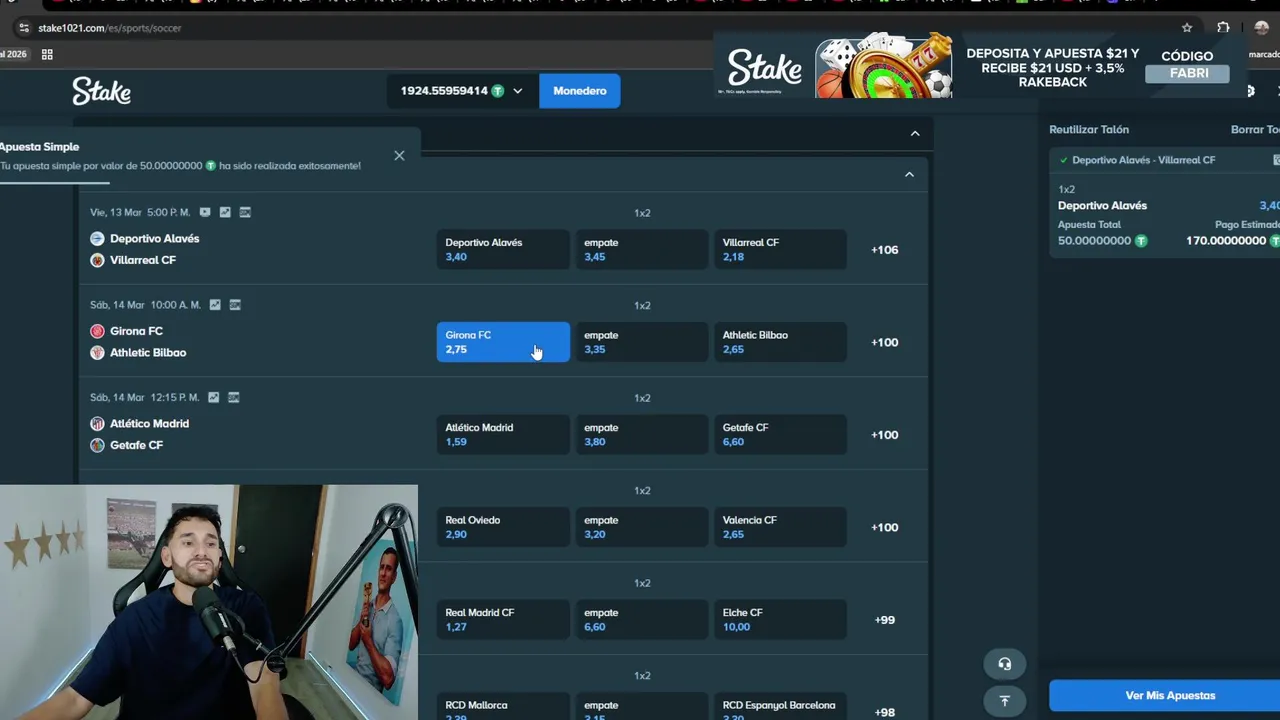
Task: Select empate 3,20 for Oviedo match
Action: (x=641, y=527)
